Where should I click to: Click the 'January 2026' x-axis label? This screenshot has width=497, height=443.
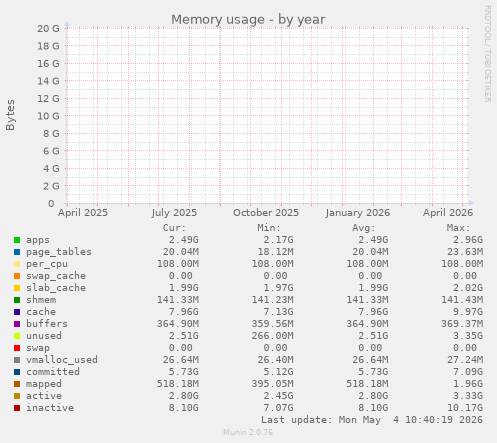tap(358, 213)
